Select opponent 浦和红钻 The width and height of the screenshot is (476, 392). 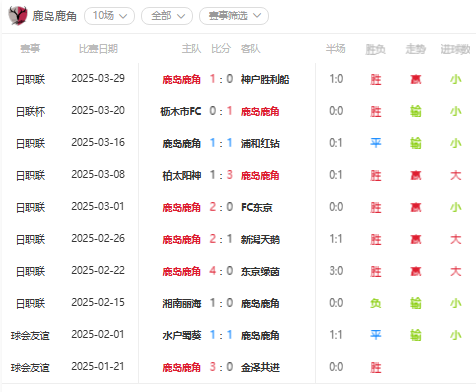pos(260,143)
